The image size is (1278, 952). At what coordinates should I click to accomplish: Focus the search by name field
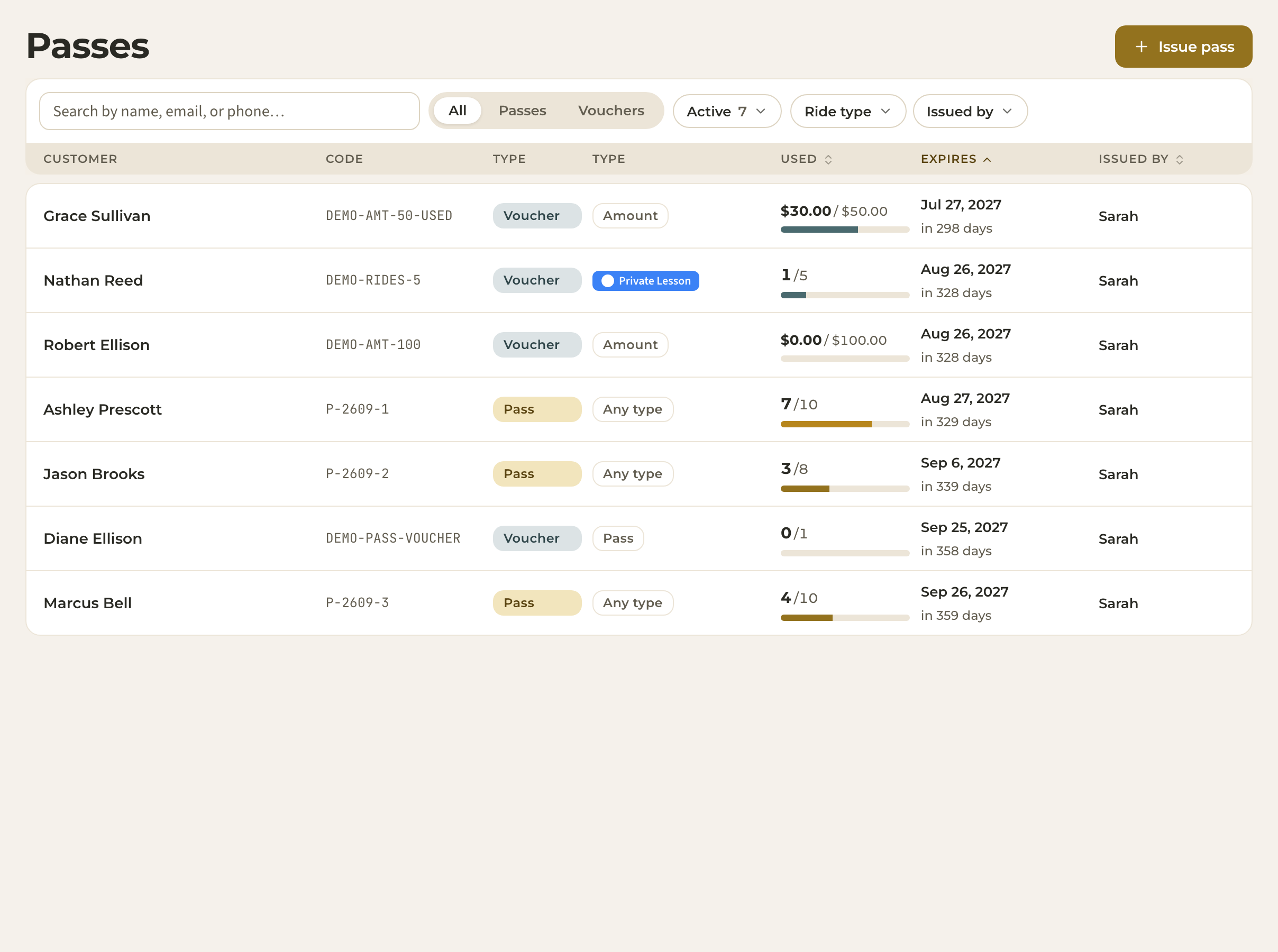coord(230,111)
